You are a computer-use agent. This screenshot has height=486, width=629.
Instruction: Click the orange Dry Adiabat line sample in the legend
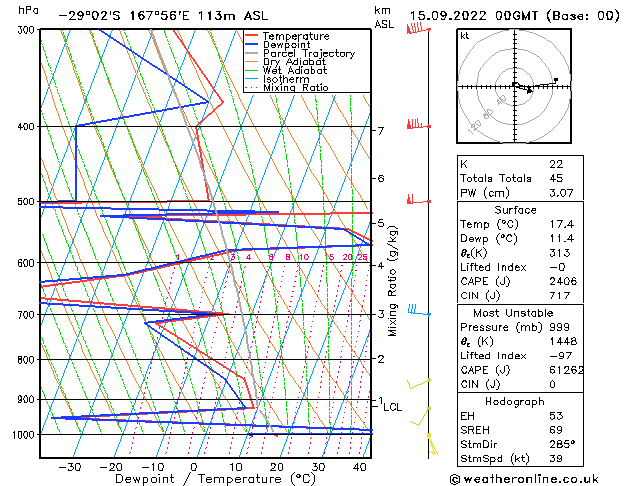[x=252, y=61]
